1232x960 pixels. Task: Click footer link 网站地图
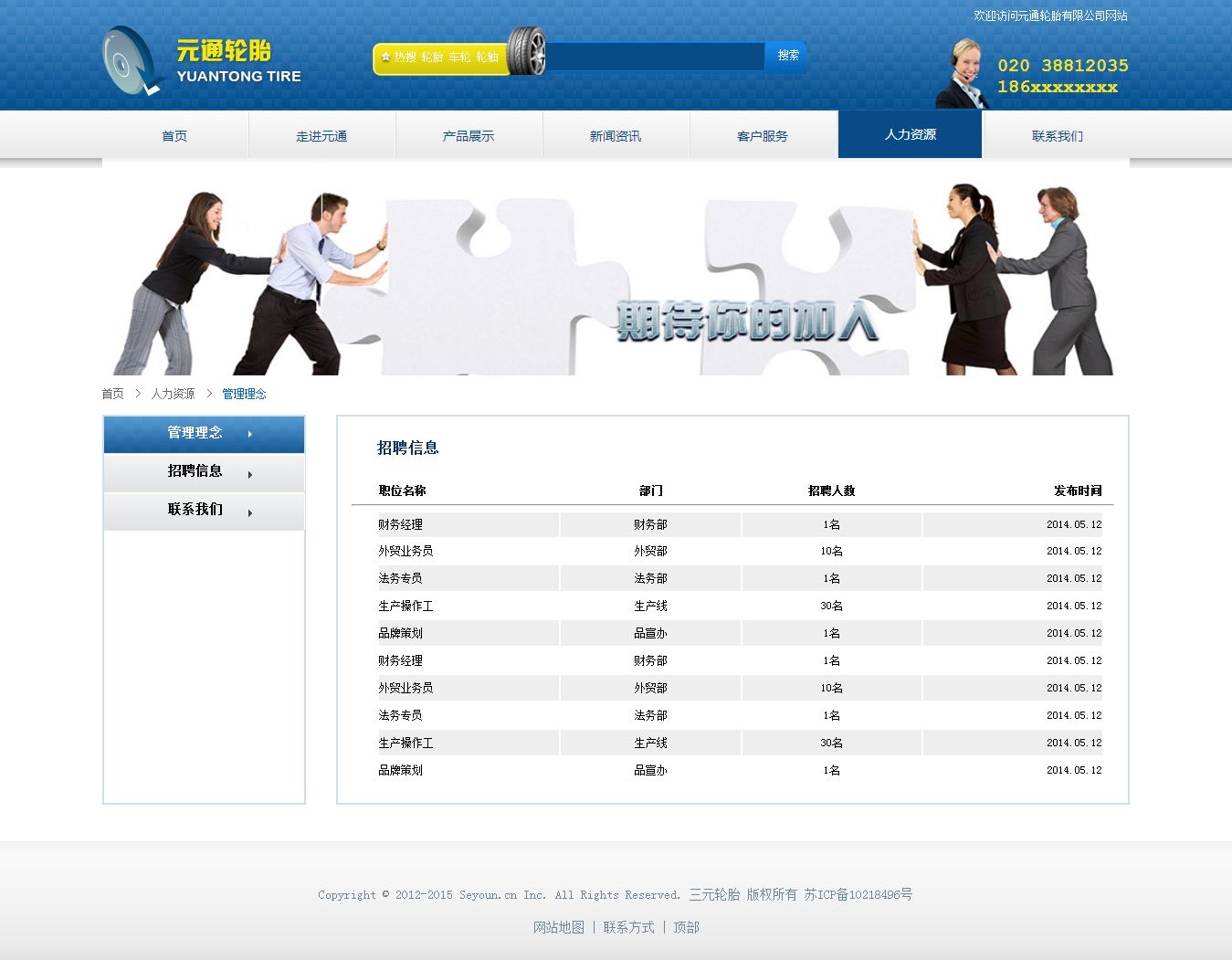(559, 927)
